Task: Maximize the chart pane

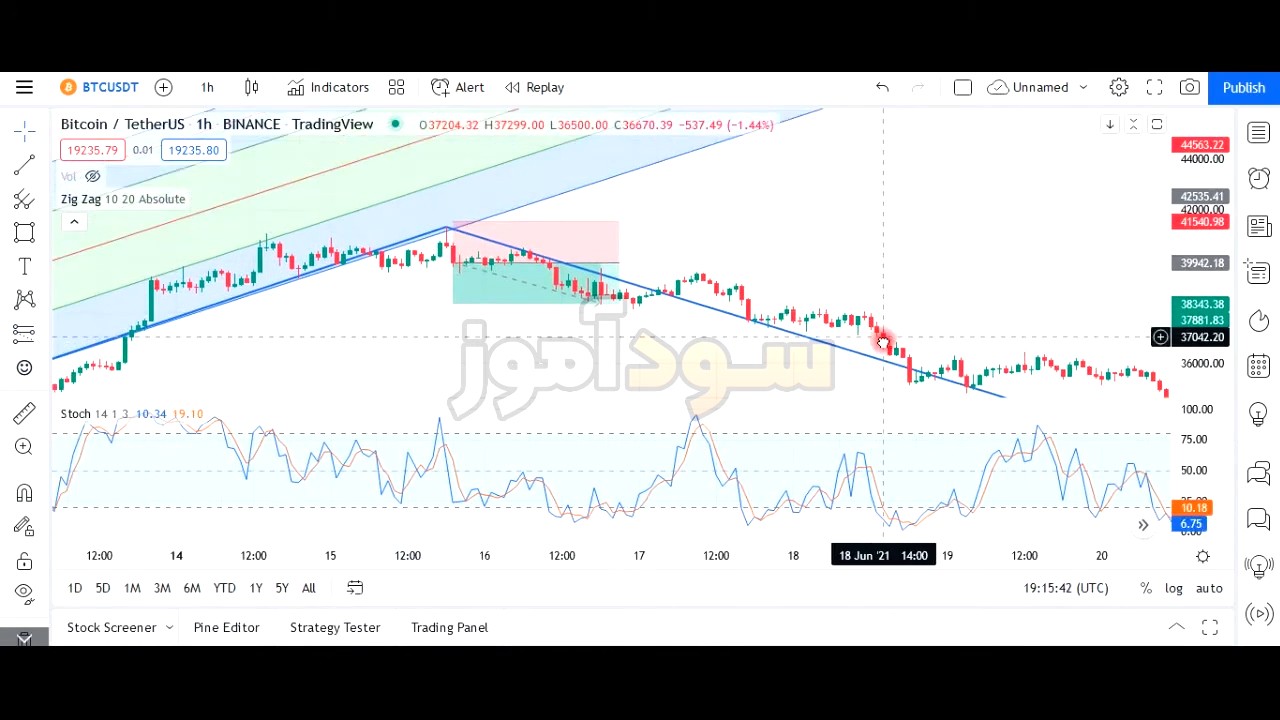Action: click(1157, 124)
